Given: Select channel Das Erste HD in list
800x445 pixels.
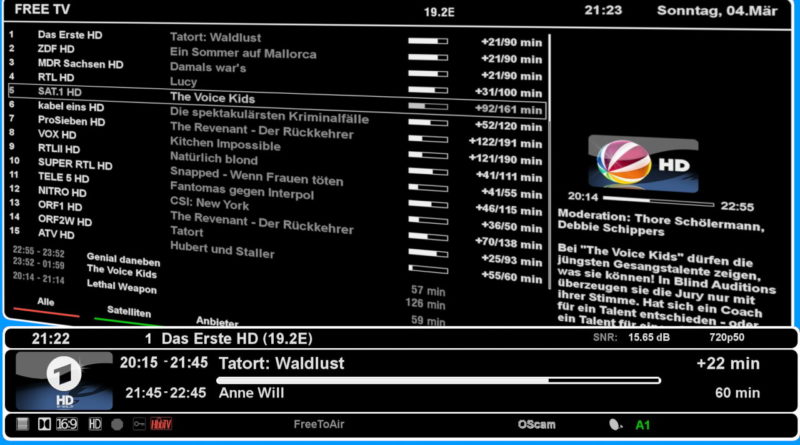Looking at the screenshot, I should tap(70, 35).
